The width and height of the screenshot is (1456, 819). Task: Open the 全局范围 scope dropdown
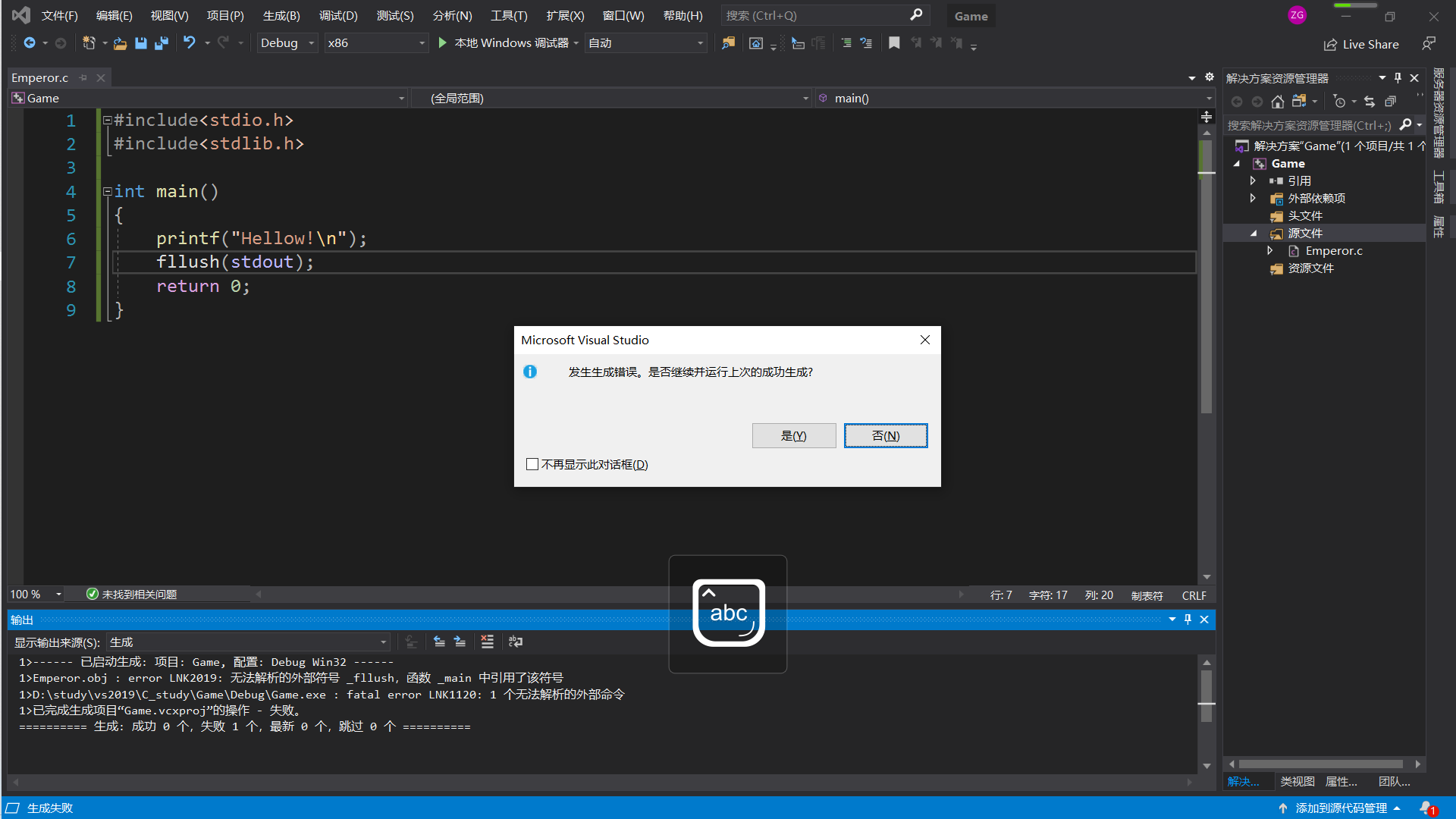(611, 98)
